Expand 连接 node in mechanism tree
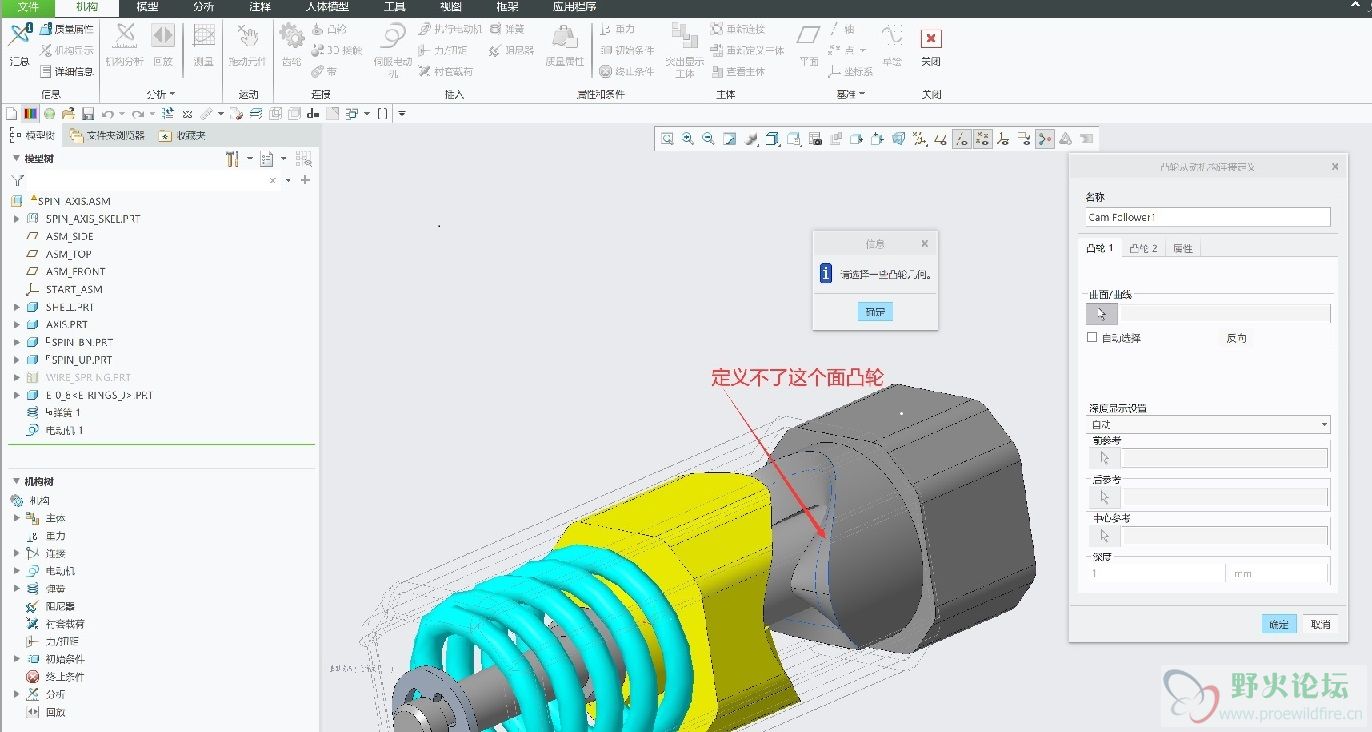Image resolution: width=1372 pixels, height=732 pixels. pyautogui.click(x=17, y=553)
